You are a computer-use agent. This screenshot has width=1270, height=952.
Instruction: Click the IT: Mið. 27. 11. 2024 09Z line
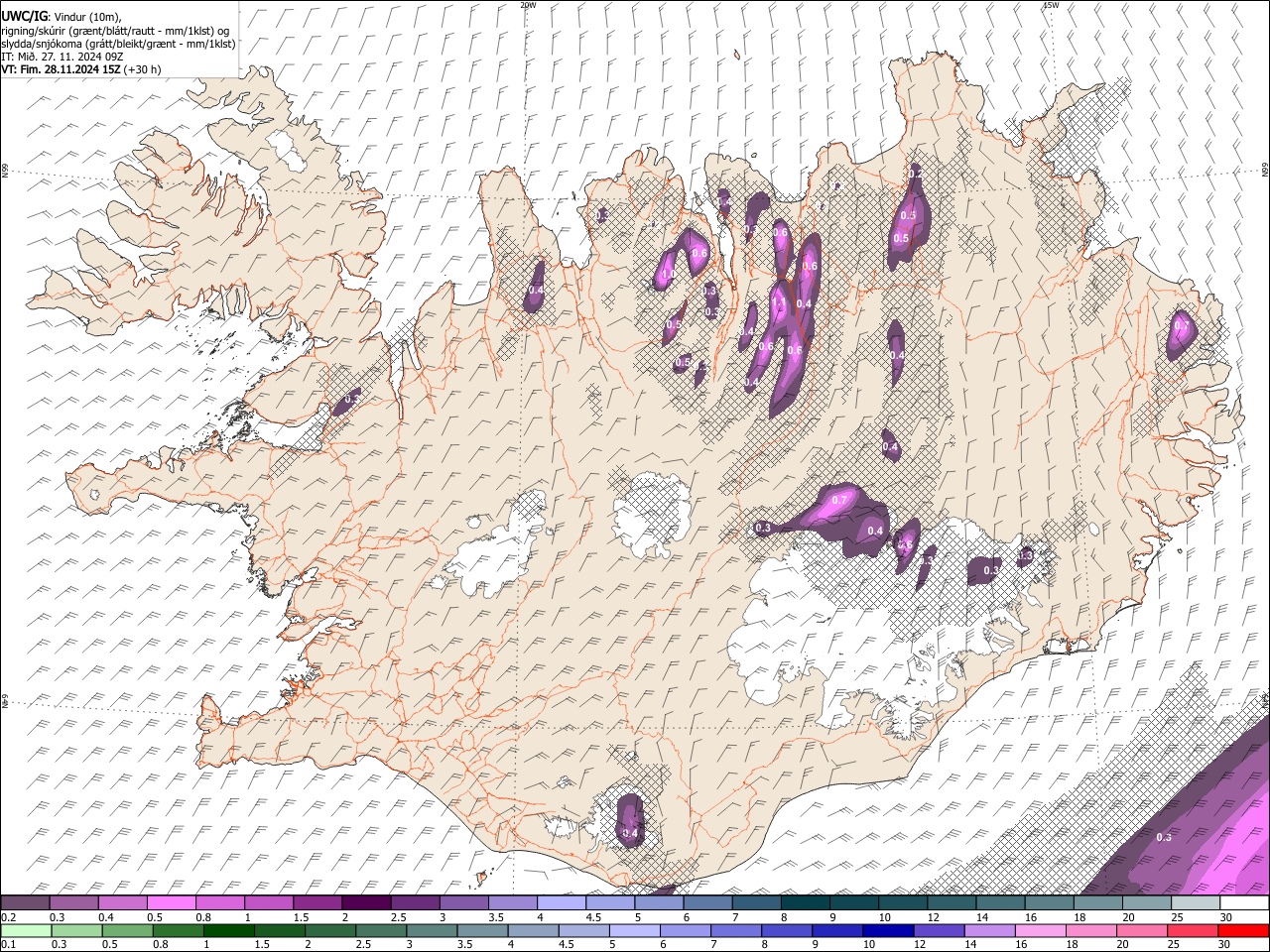62,57
